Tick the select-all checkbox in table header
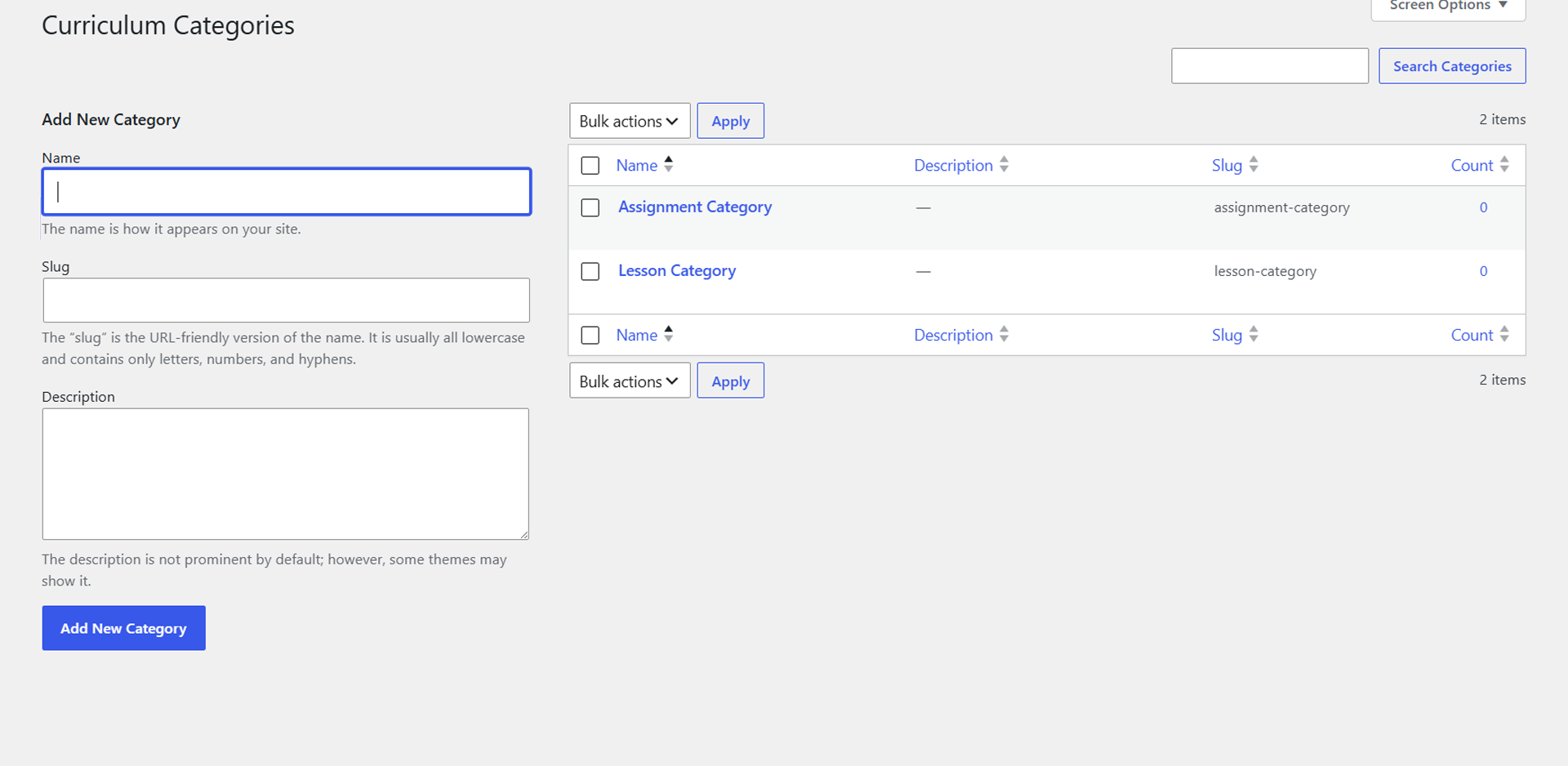This screenshot has height=766, width=1568. click(x=590, y=166)
